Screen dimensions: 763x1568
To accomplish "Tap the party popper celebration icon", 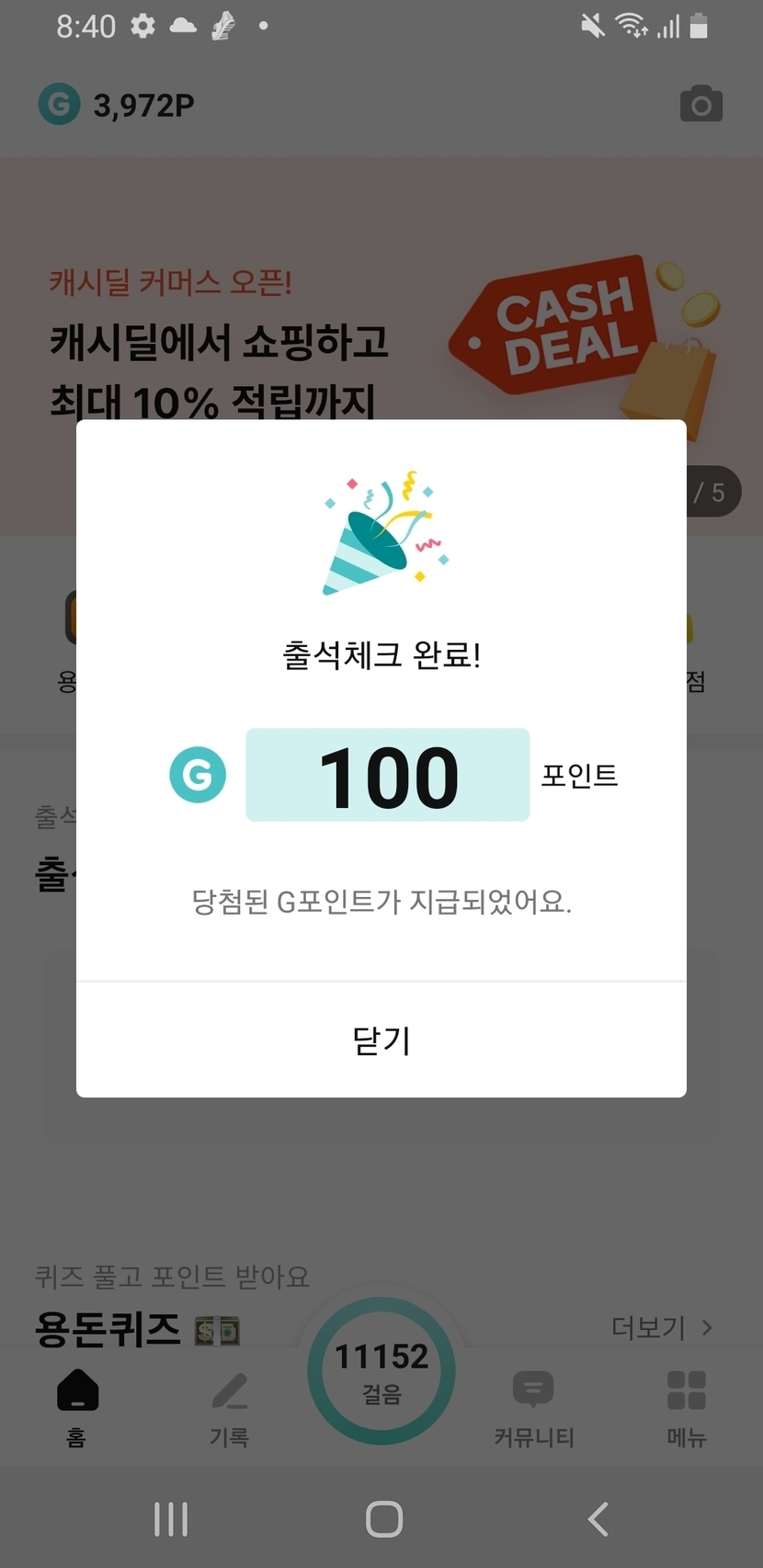I will point(383,534).
